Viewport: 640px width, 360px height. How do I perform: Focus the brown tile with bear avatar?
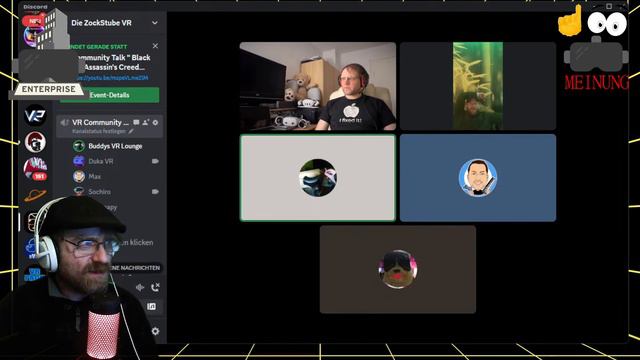(x=398, y=269)
